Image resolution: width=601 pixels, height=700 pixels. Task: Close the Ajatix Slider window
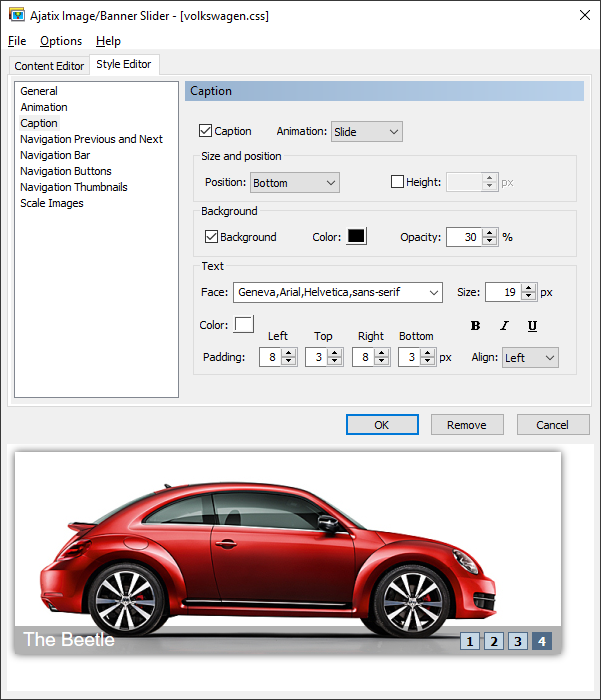click(584, 15)
